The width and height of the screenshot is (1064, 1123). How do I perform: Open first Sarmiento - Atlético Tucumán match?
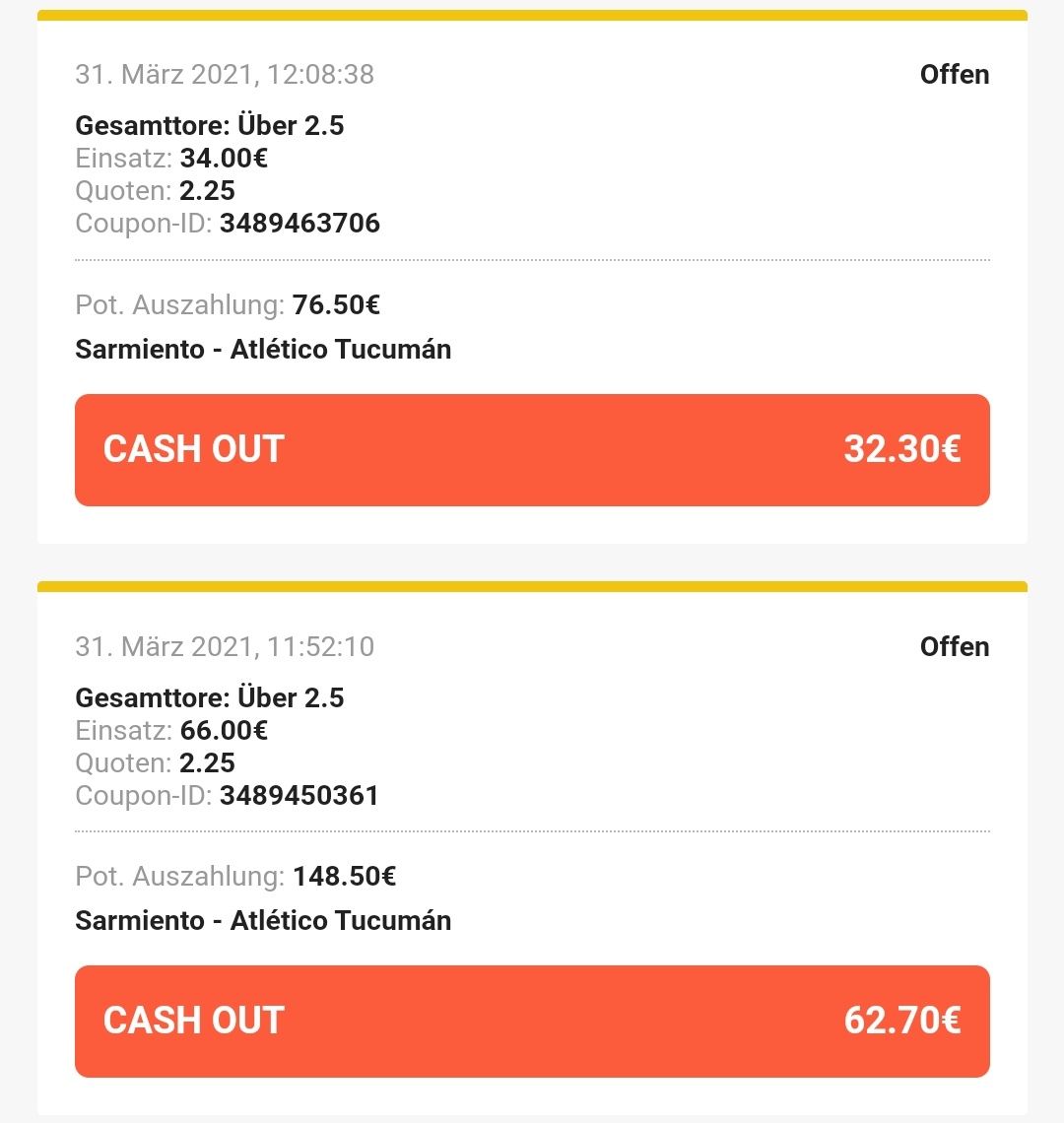tap(263, 350)
